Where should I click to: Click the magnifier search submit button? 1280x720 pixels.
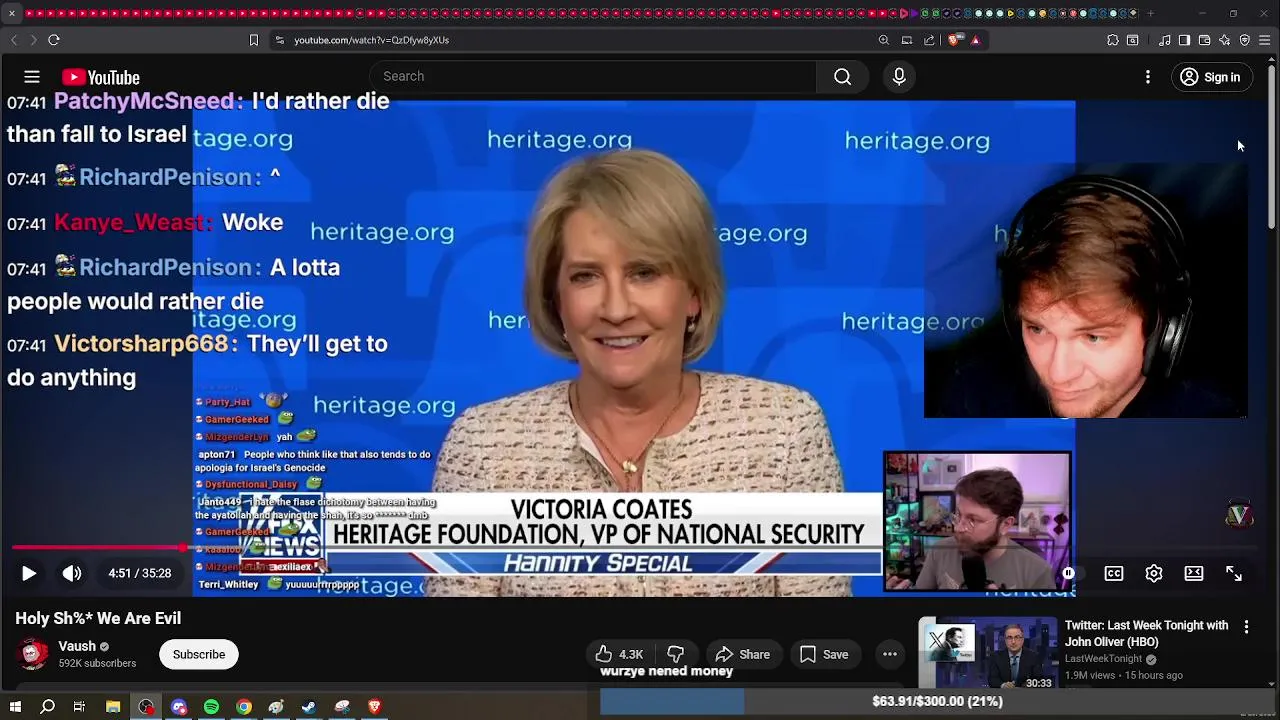[x=843, y=77]
